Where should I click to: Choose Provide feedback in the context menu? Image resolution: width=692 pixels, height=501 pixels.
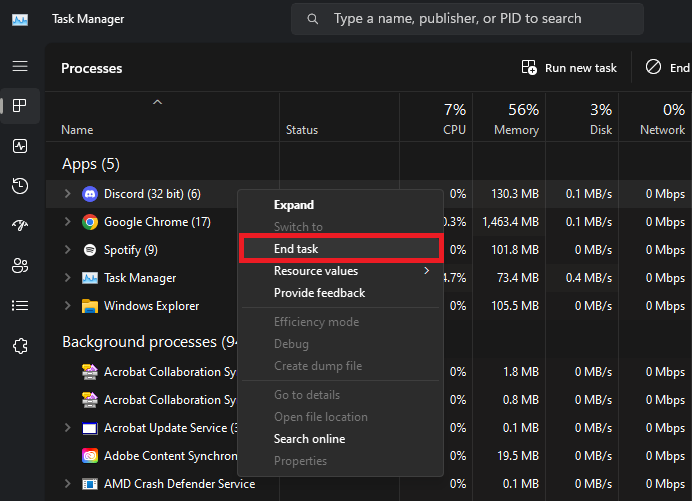pos(340,293)
